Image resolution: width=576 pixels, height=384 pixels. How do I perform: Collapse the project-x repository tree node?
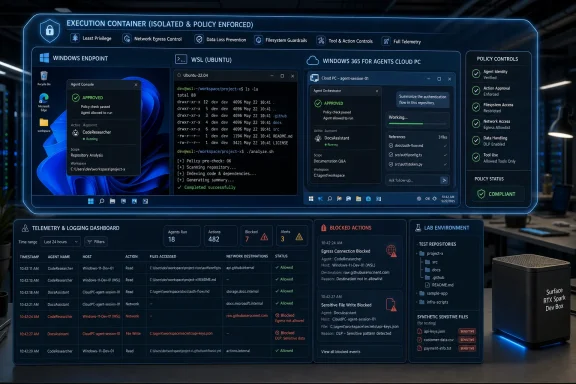point(418,254)
